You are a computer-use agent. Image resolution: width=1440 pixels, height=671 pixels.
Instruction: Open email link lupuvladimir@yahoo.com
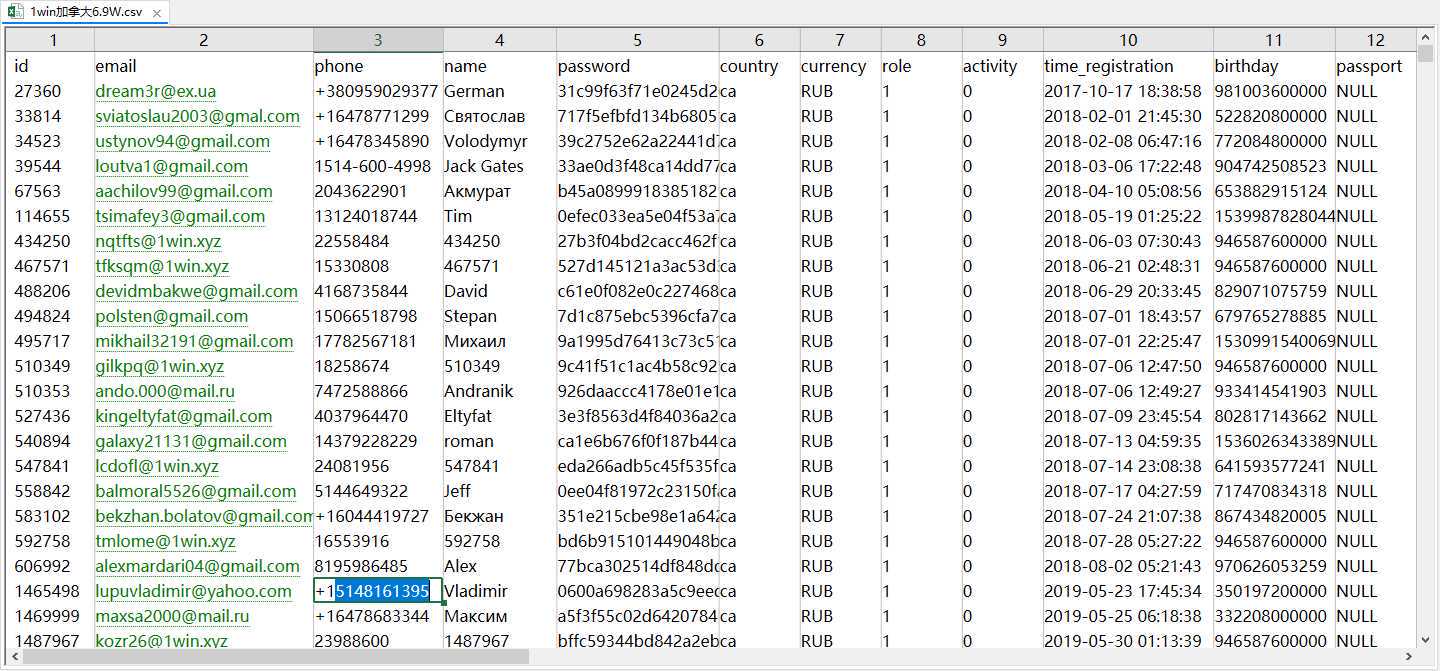[x=193, y=591]
